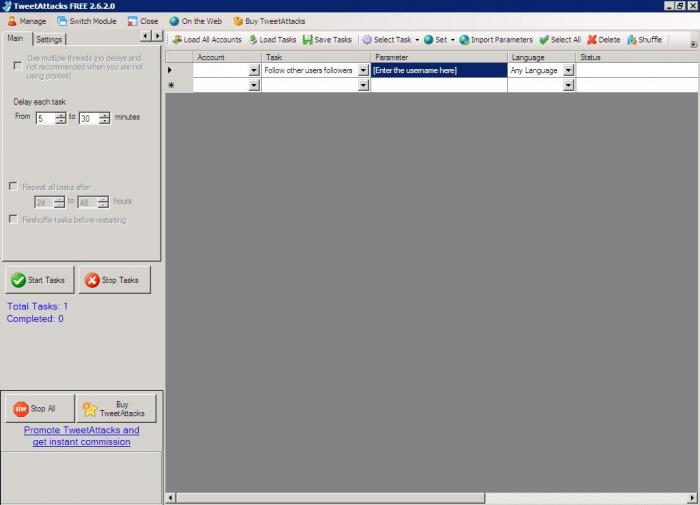Click the Enter the username here parameter cell
The image size is (700, 505).
439,71
